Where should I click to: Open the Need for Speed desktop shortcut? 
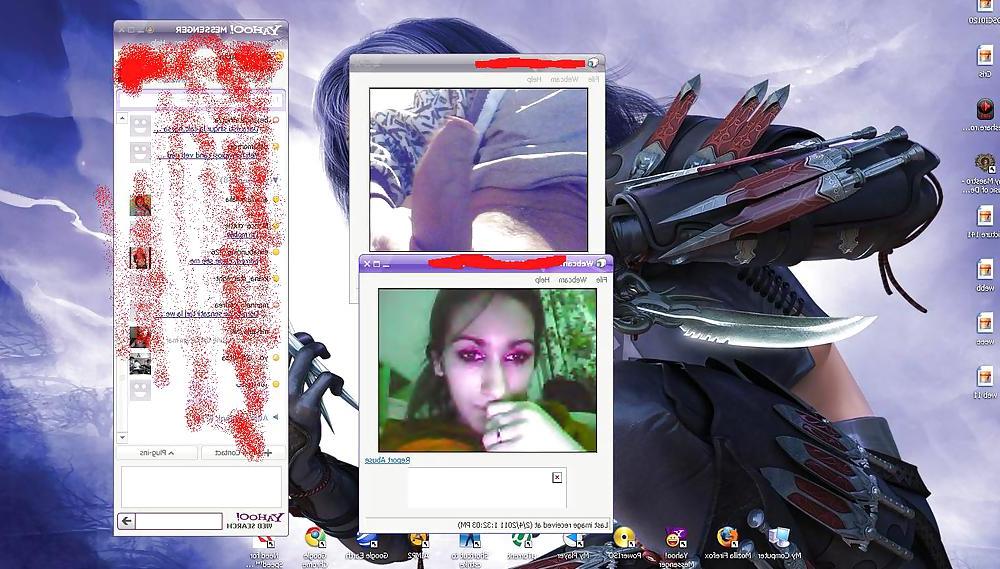pyautogui.click(x=263, y=551)
